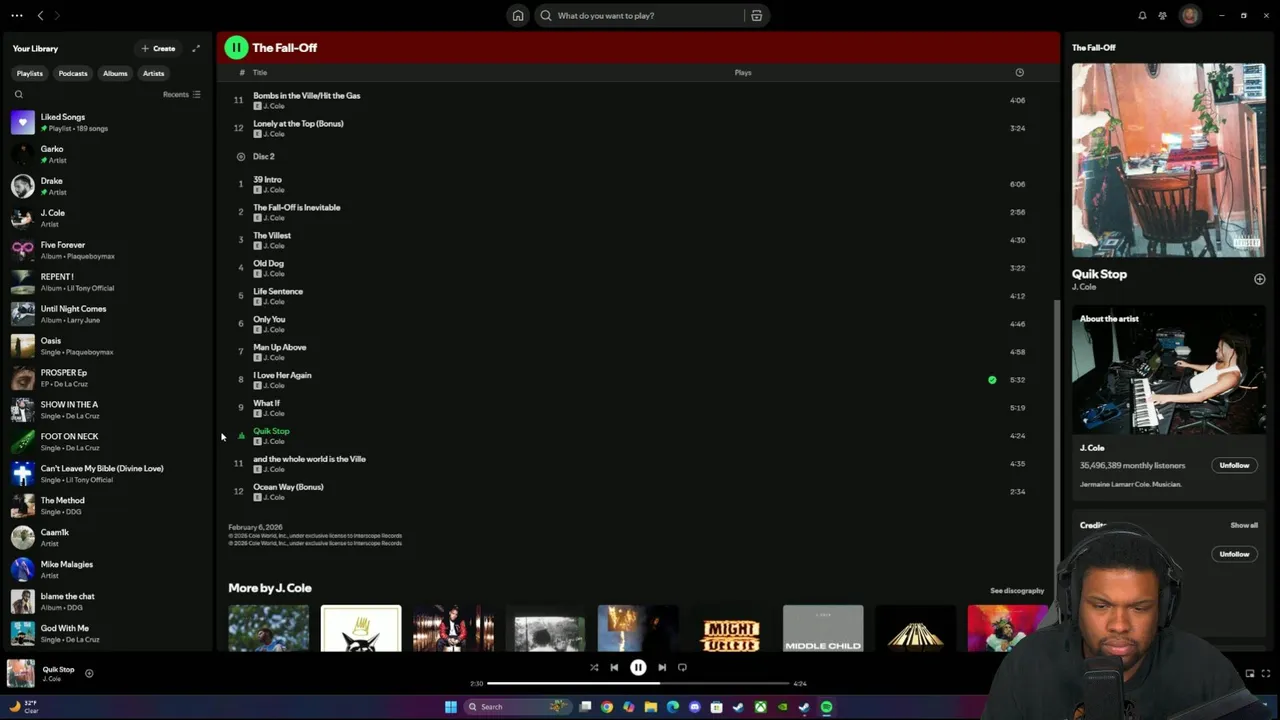The image size is (1280, 720).
Task: Open Liked Songs playlist in library
Action: (x=107, y=122)
